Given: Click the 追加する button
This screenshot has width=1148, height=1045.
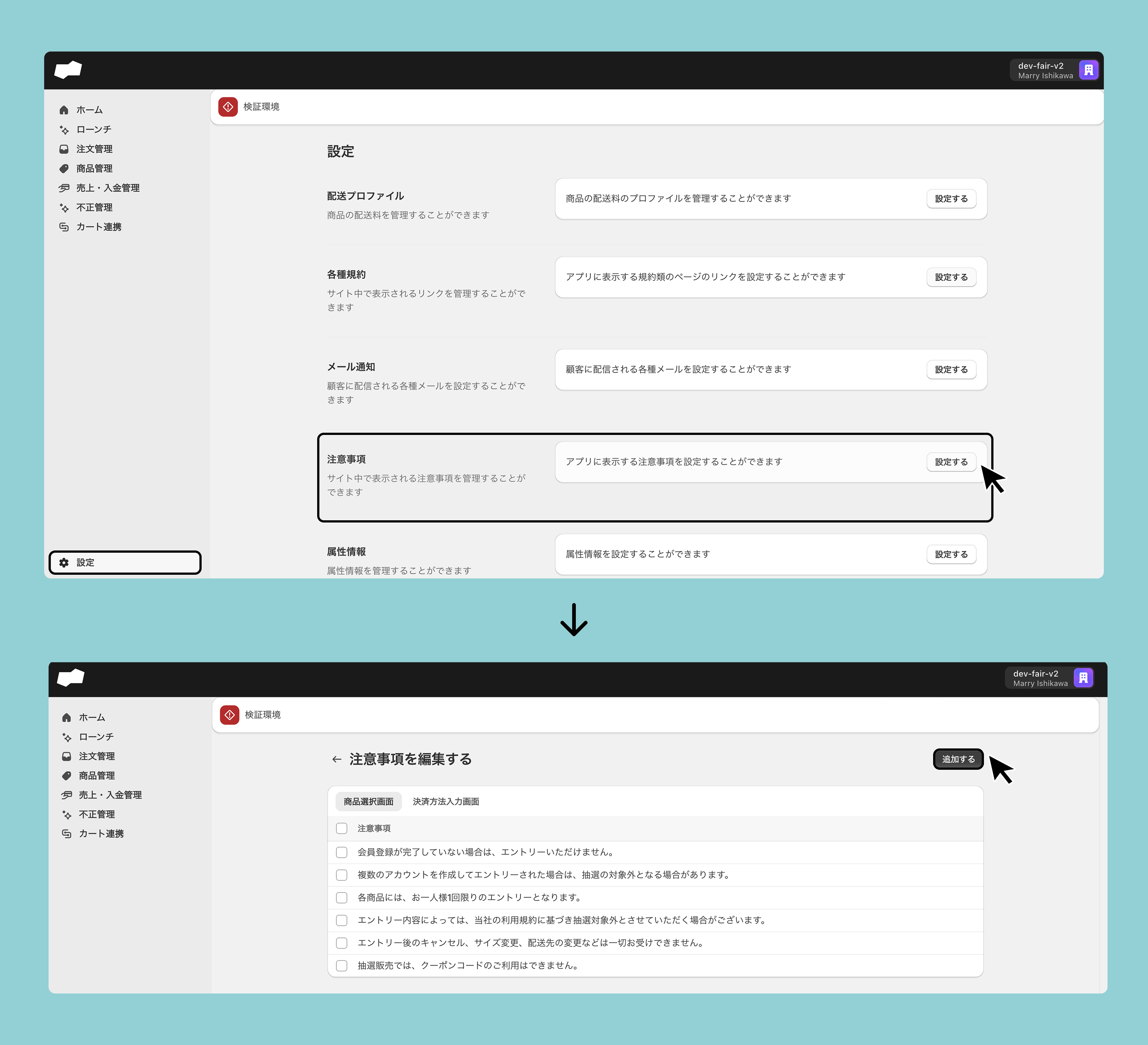Looking at the screenshot, I should point(958,759).
